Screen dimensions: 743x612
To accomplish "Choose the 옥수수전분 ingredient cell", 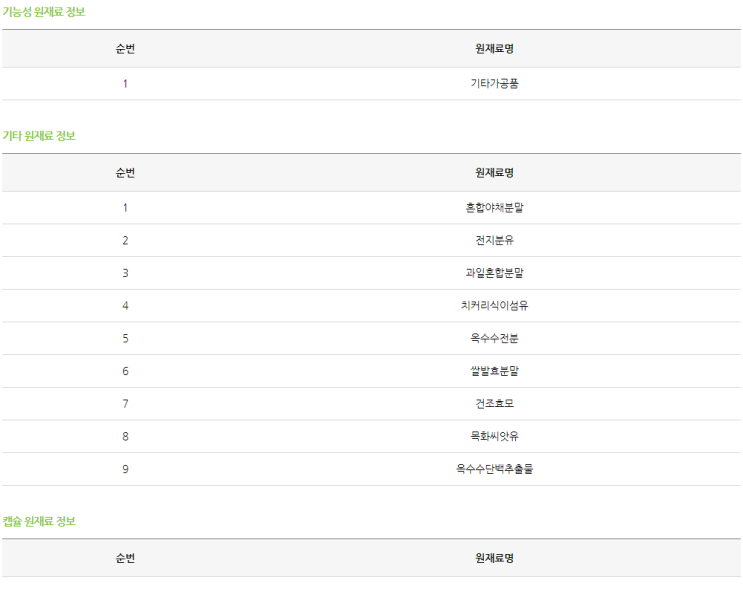I will (494, 339).
